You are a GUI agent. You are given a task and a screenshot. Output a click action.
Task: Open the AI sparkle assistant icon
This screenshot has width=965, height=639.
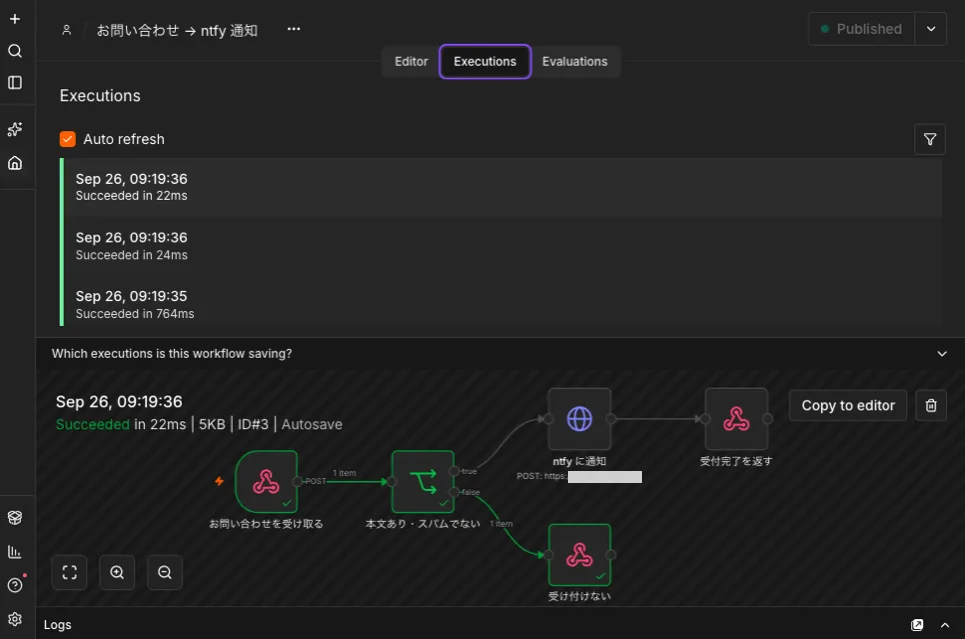click(15, 129)
